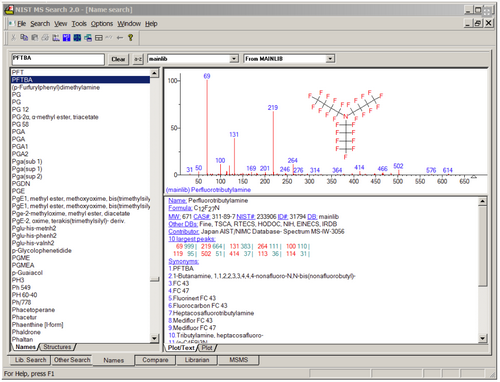Switch to the Other Search tab
The image size is (500, 382).
pos(72,360)
